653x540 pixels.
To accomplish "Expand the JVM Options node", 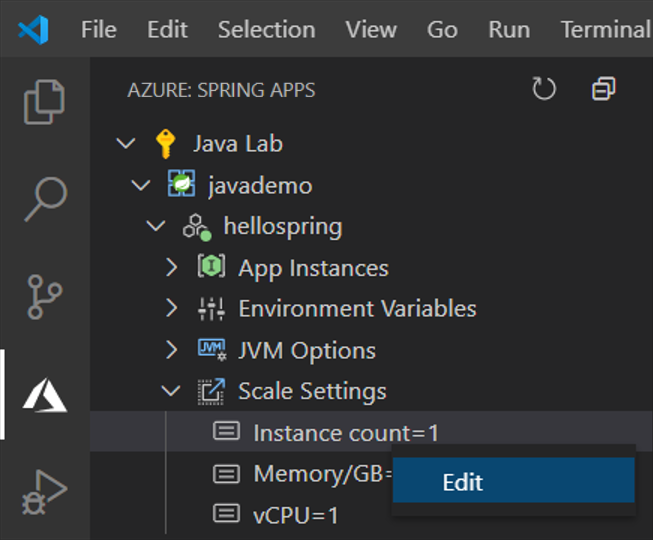I will pyautogui.click(x=172, y=350).
